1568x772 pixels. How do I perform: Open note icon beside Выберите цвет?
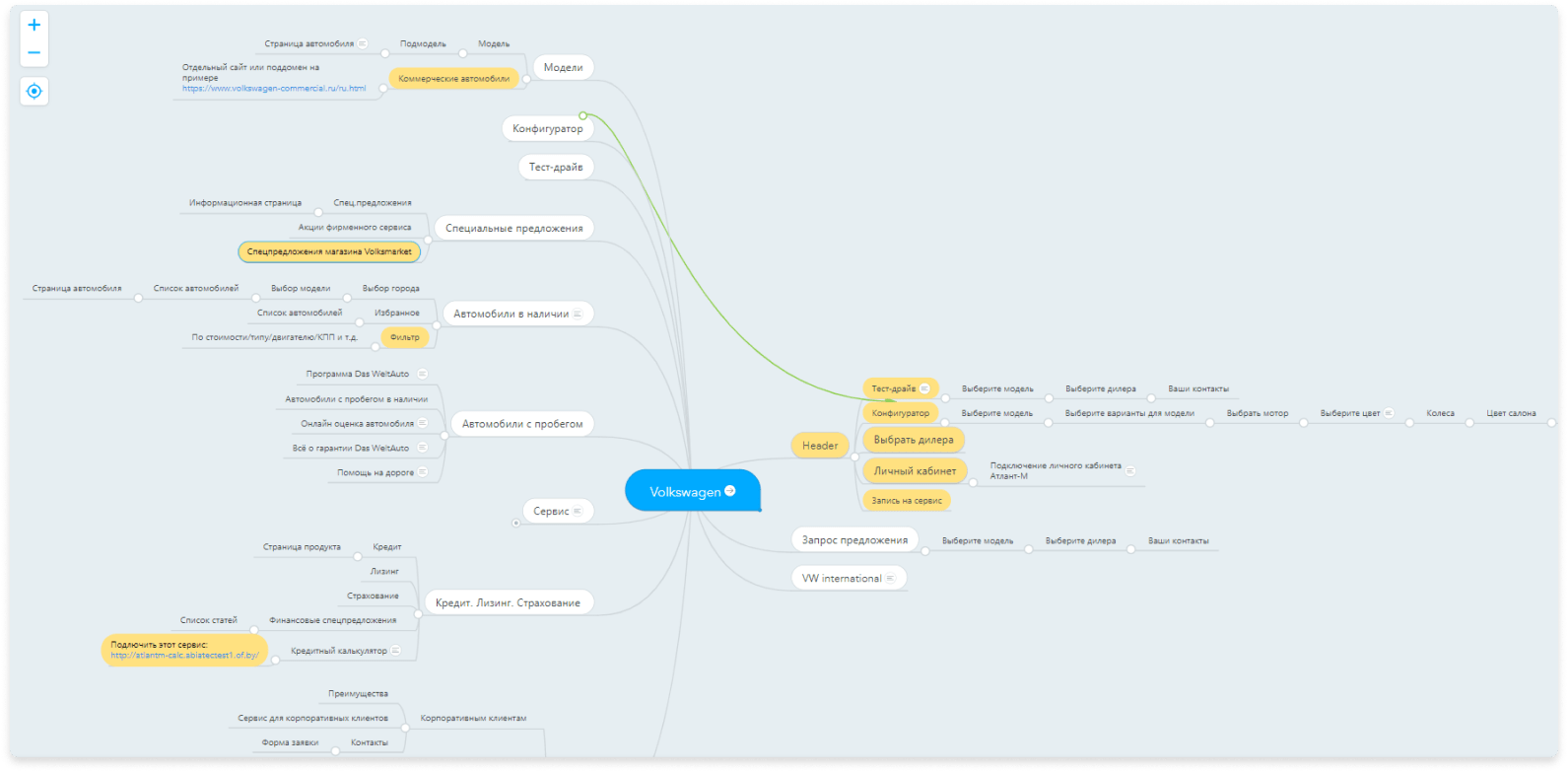pos(1389,413)
